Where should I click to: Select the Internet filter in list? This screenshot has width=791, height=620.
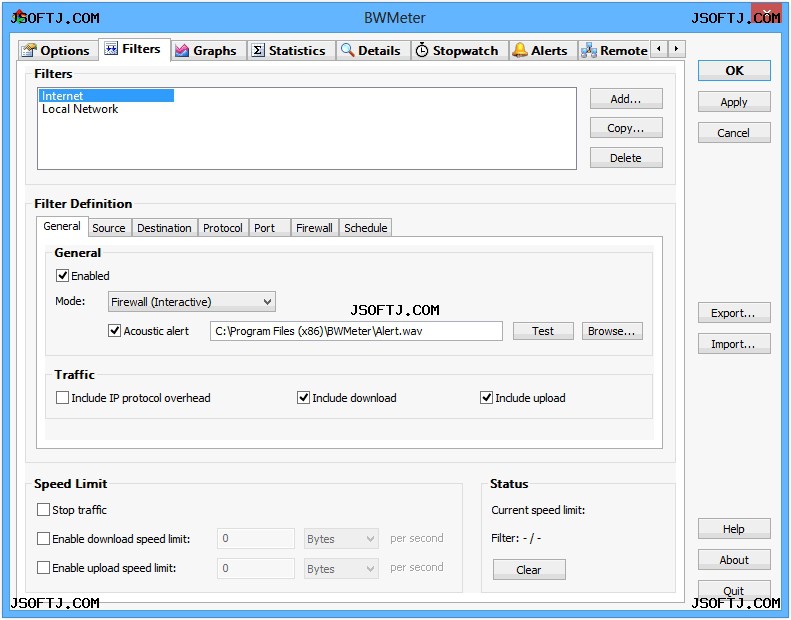point(106,96)
